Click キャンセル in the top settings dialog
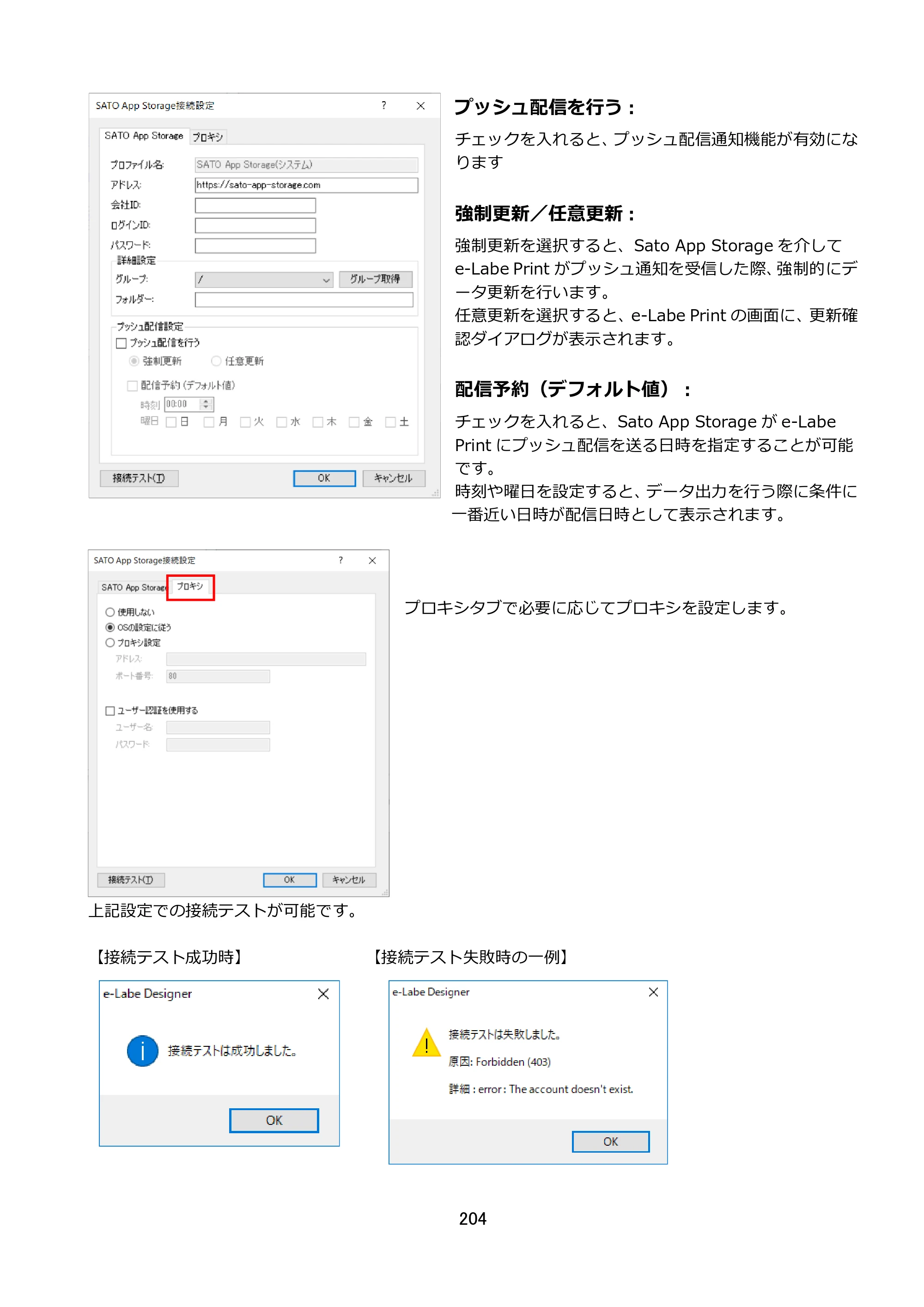 click(394, 478)
